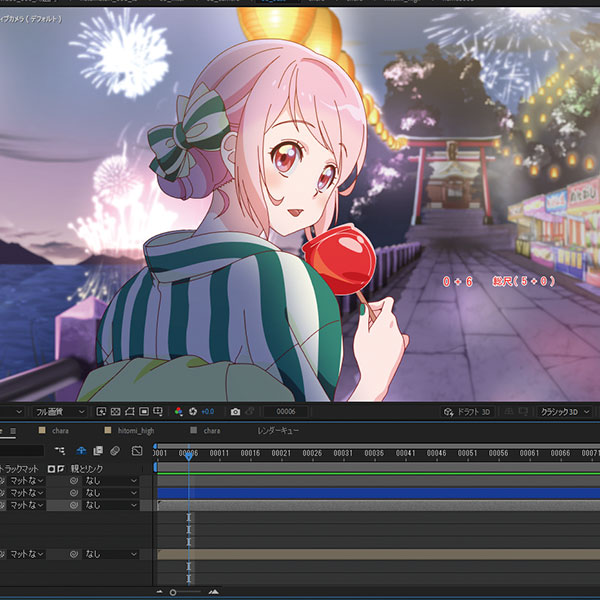Click frame 00021 on the time ruler

pos(281,453)
